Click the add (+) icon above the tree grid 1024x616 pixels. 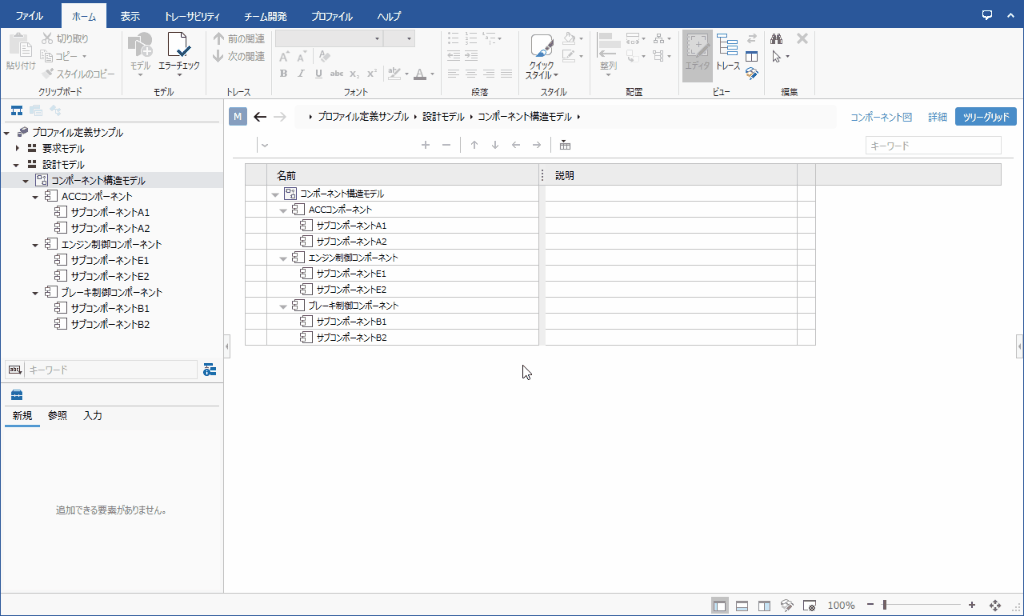coord(426,145)
